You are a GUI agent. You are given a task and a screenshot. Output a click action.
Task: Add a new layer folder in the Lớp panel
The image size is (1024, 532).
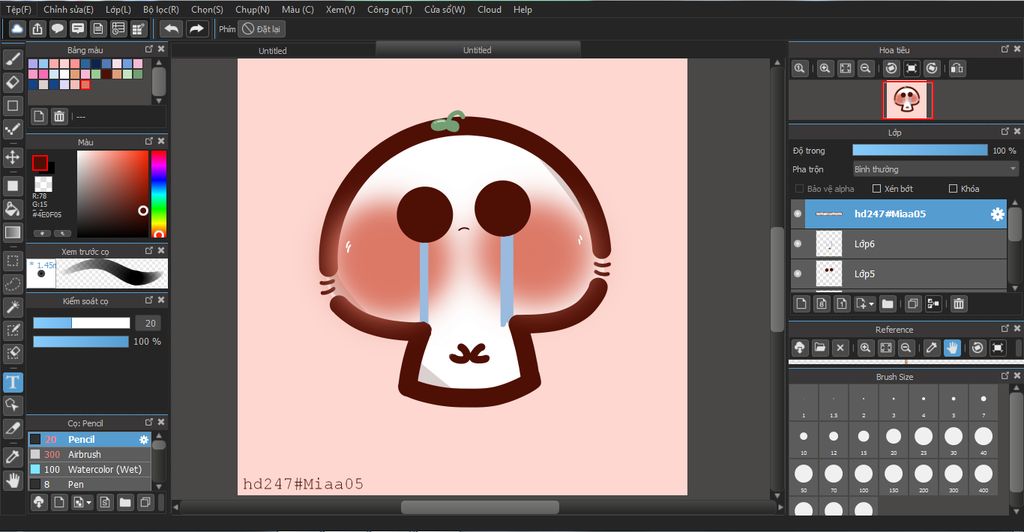[887, 304]
